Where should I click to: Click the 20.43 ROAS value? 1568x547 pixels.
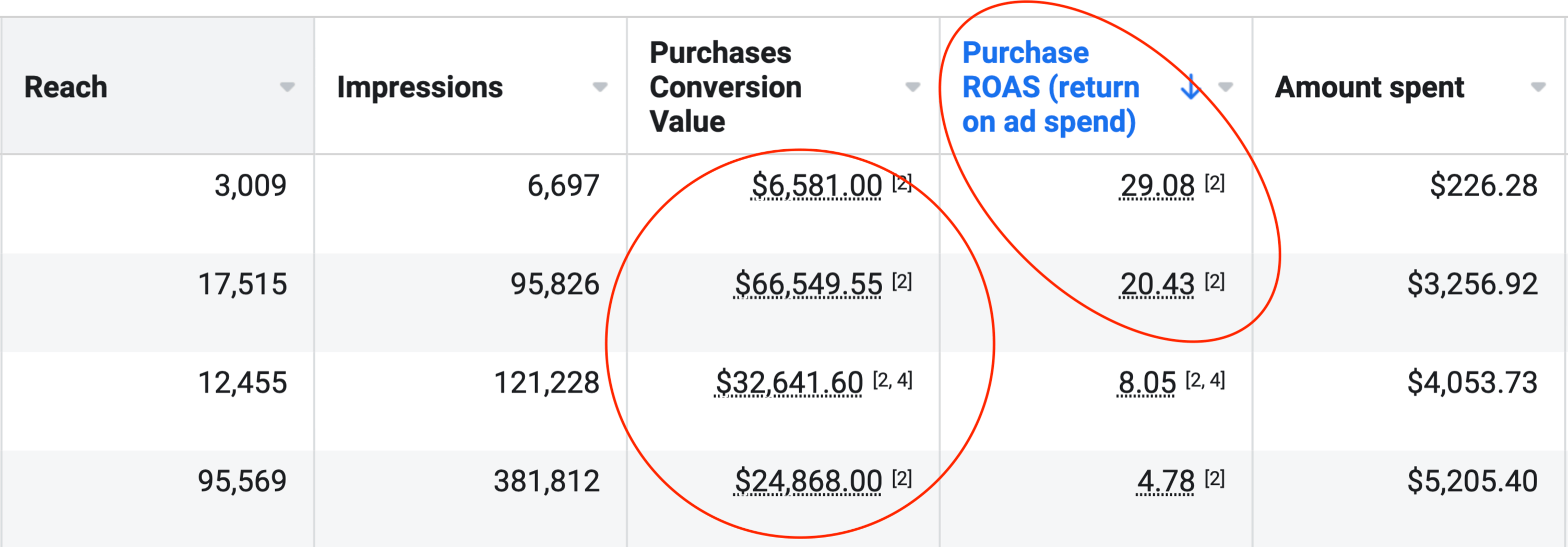point(1157,284)
